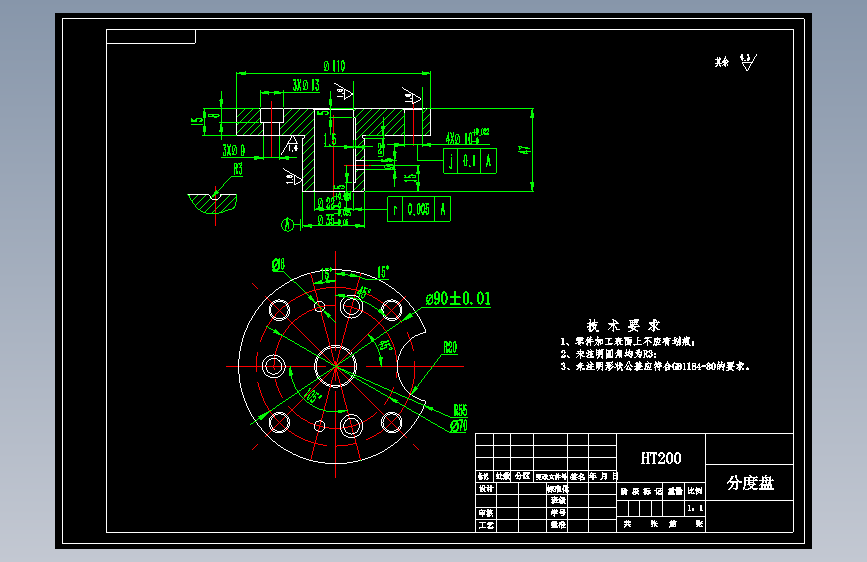Select the 其余 surface roughness symbol
This screenshot has height=562, width=867.
(736, 61)
